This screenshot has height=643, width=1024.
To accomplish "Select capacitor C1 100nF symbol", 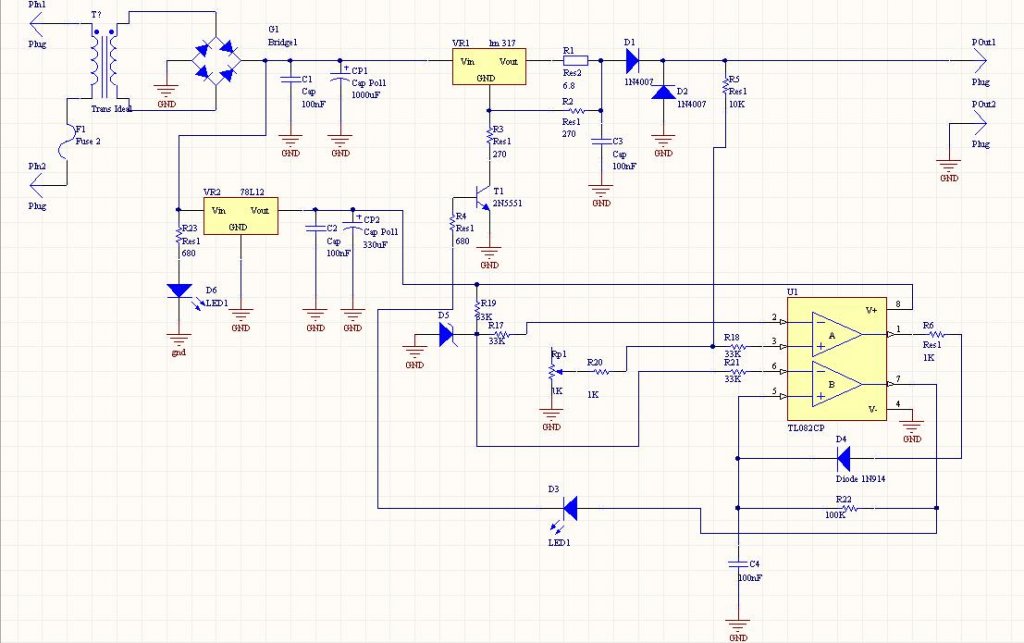I will pos(291,80).
